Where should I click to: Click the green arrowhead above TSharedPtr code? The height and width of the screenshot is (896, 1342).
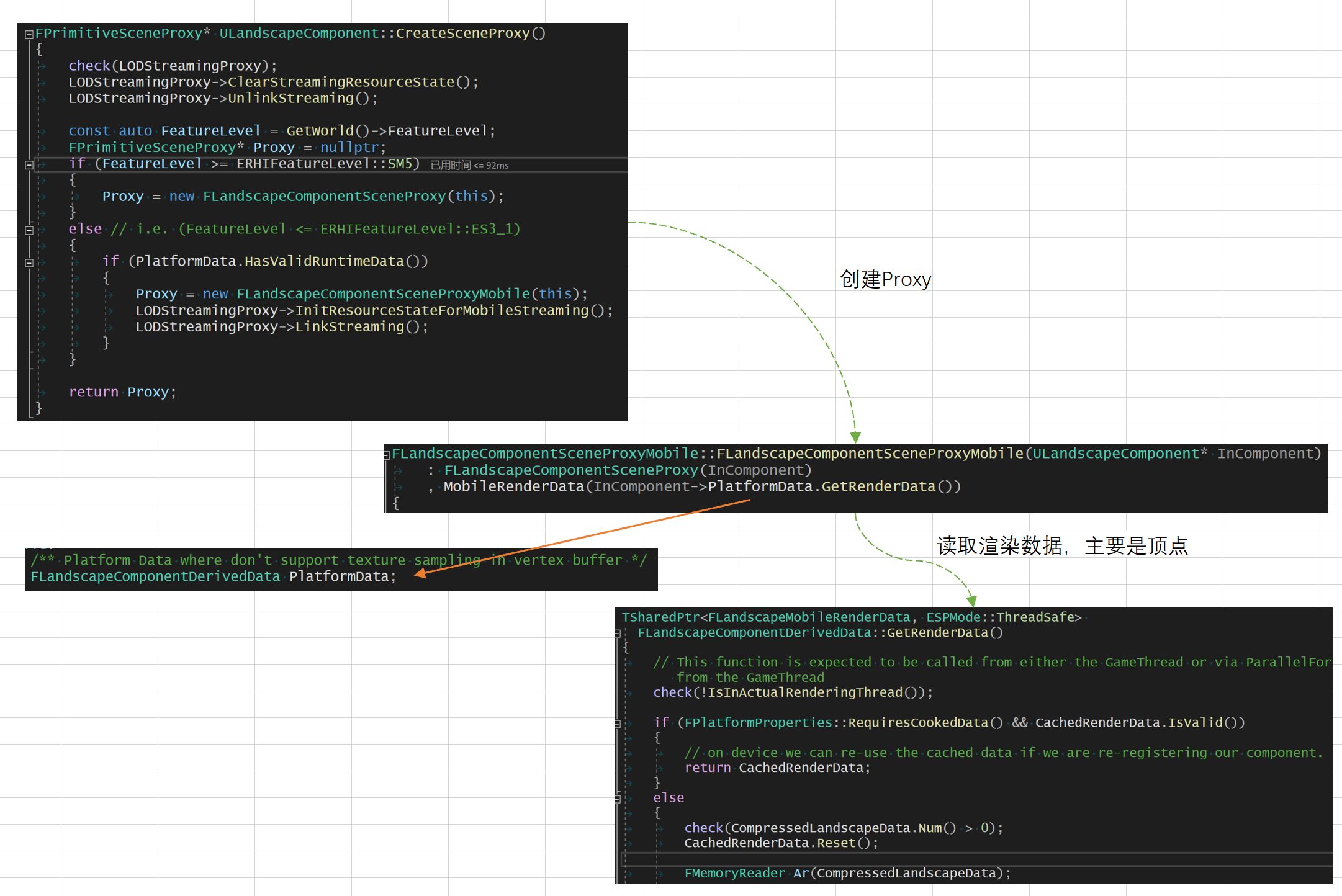coord(972,601)
